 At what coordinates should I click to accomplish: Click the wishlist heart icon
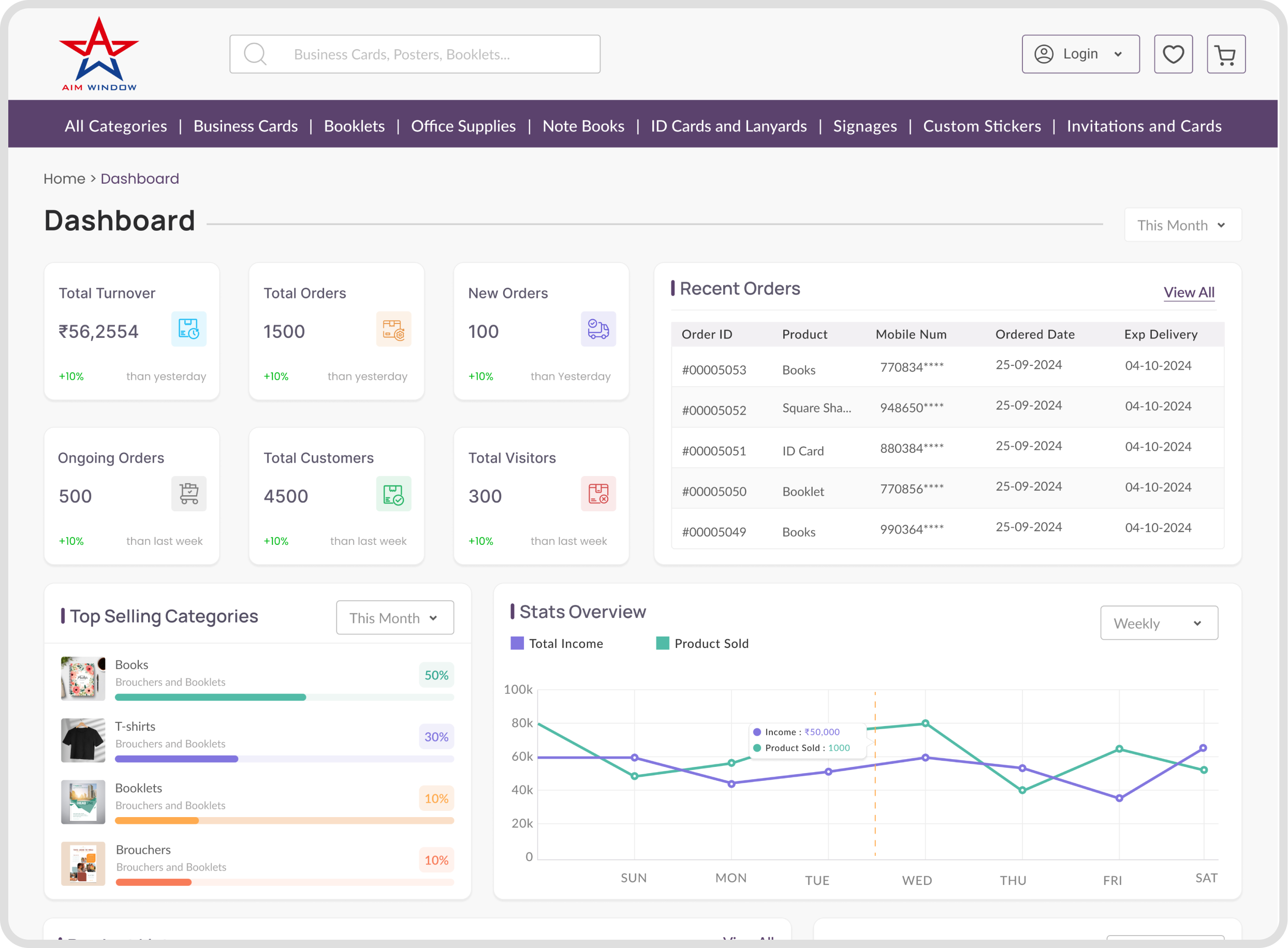point(1173,54)
